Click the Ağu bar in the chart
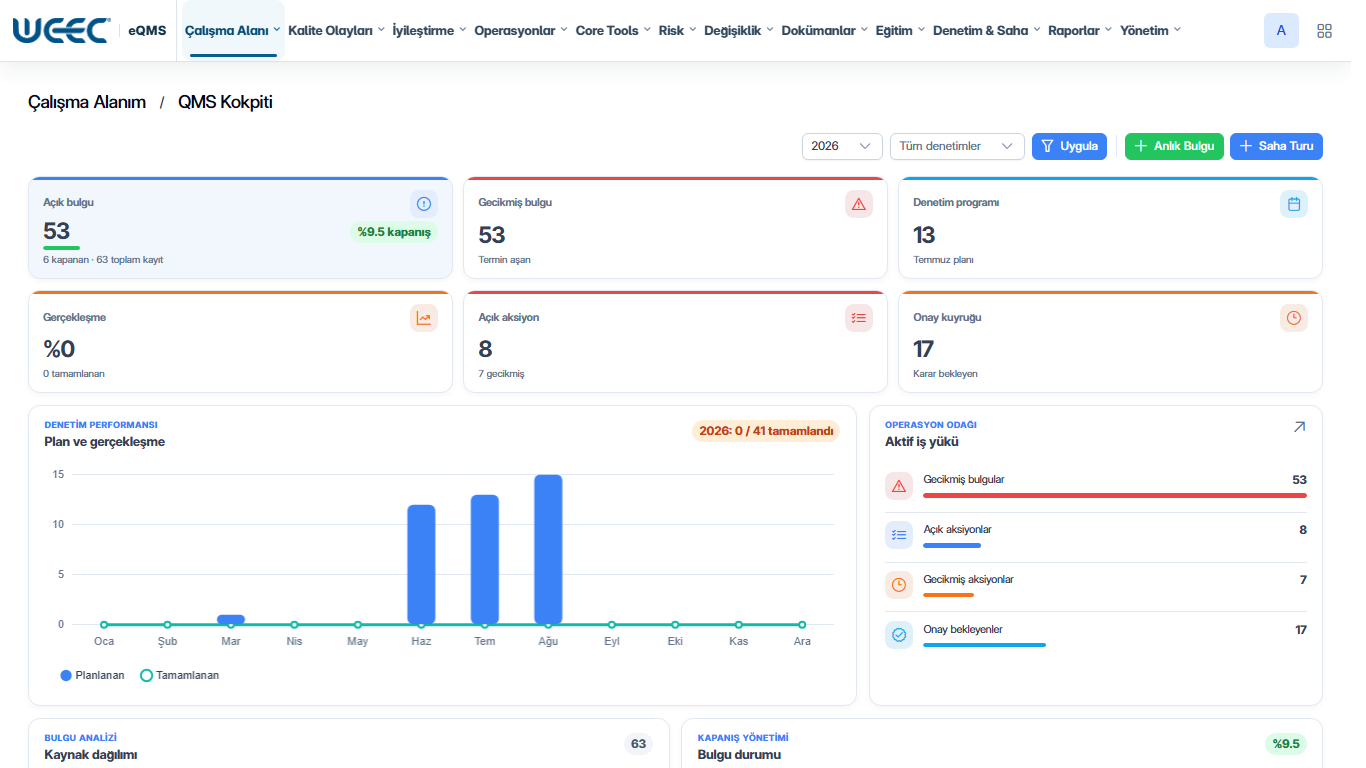This screenshot has width=1366, height=768. coord(548,549)
